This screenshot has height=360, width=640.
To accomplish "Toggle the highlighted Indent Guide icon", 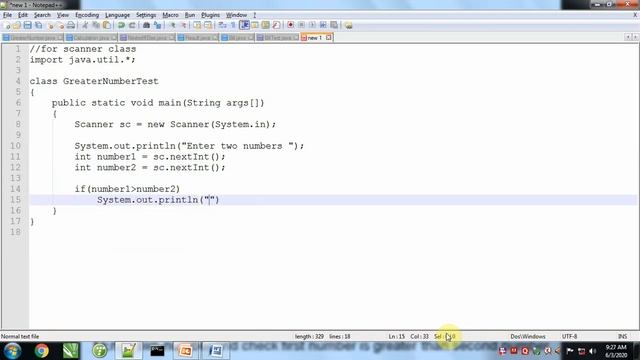I will pyautogui.click(x=244, y=25).
